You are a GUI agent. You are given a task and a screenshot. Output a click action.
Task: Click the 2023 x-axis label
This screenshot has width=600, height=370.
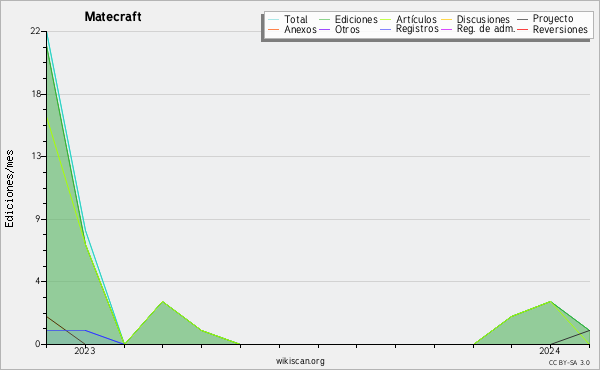tap(85, 350)
